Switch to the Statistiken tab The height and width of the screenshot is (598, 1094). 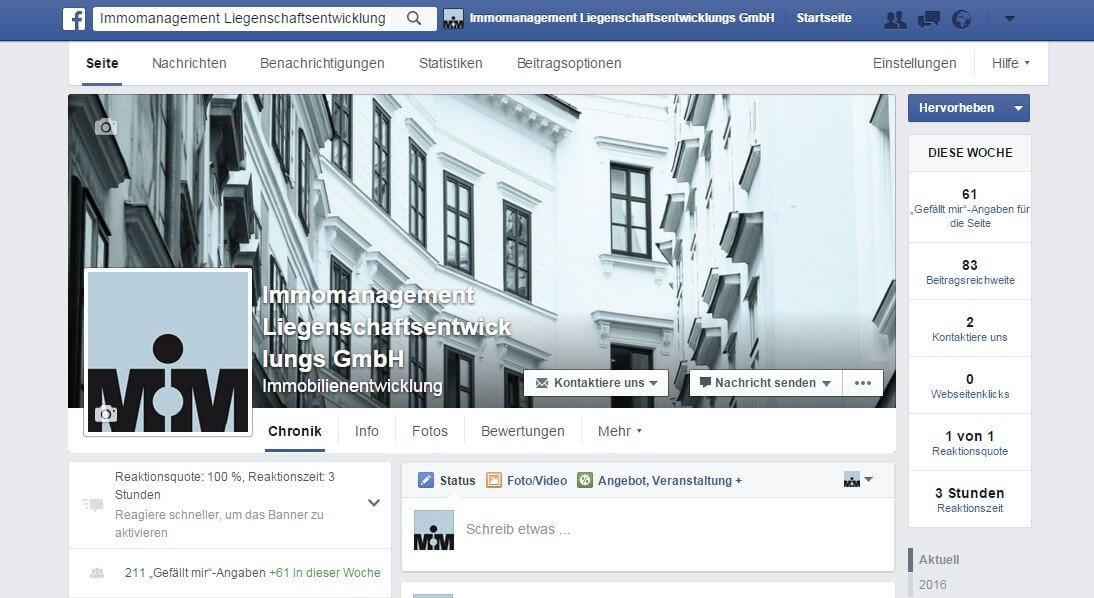[x=450, y=63]
